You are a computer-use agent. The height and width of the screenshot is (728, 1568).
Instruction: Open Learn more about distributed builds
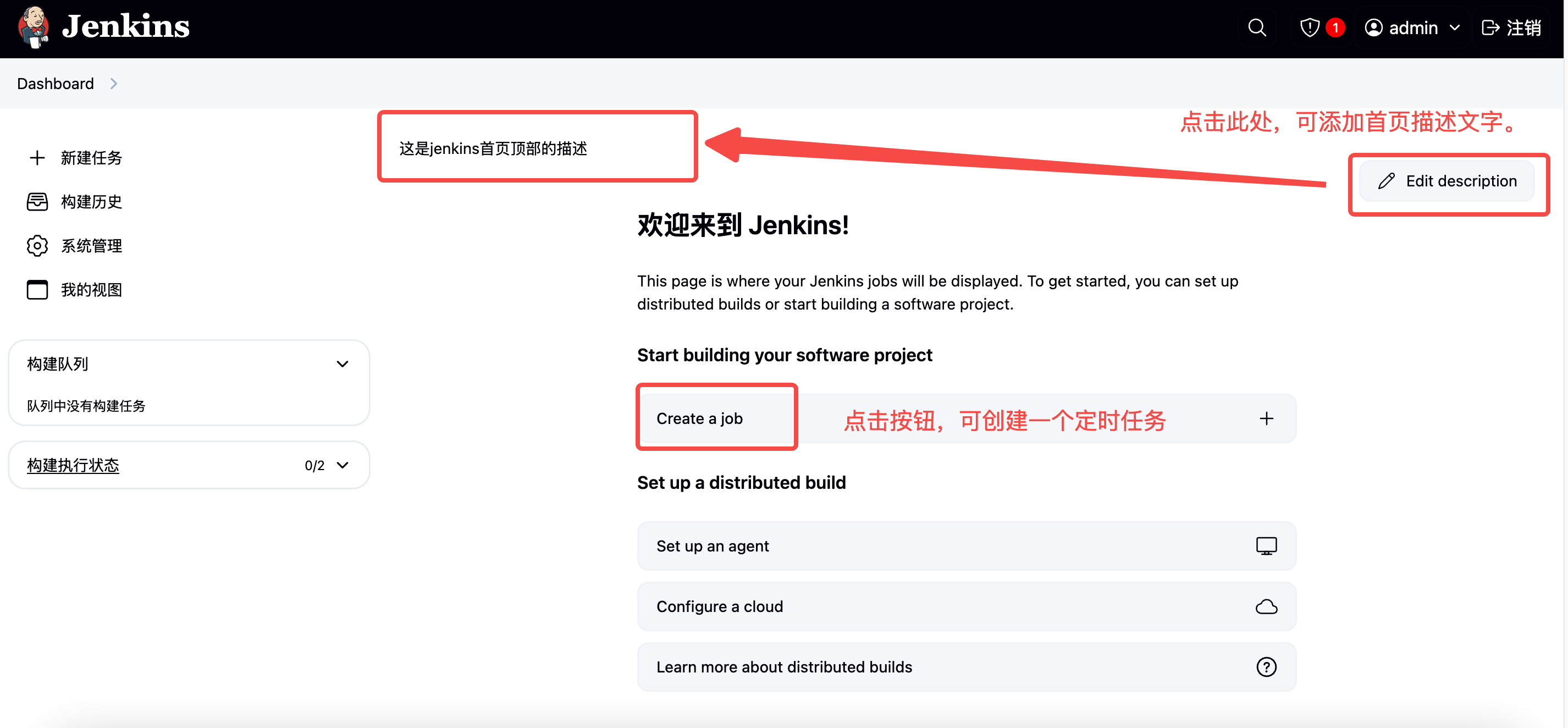[967, 667]
